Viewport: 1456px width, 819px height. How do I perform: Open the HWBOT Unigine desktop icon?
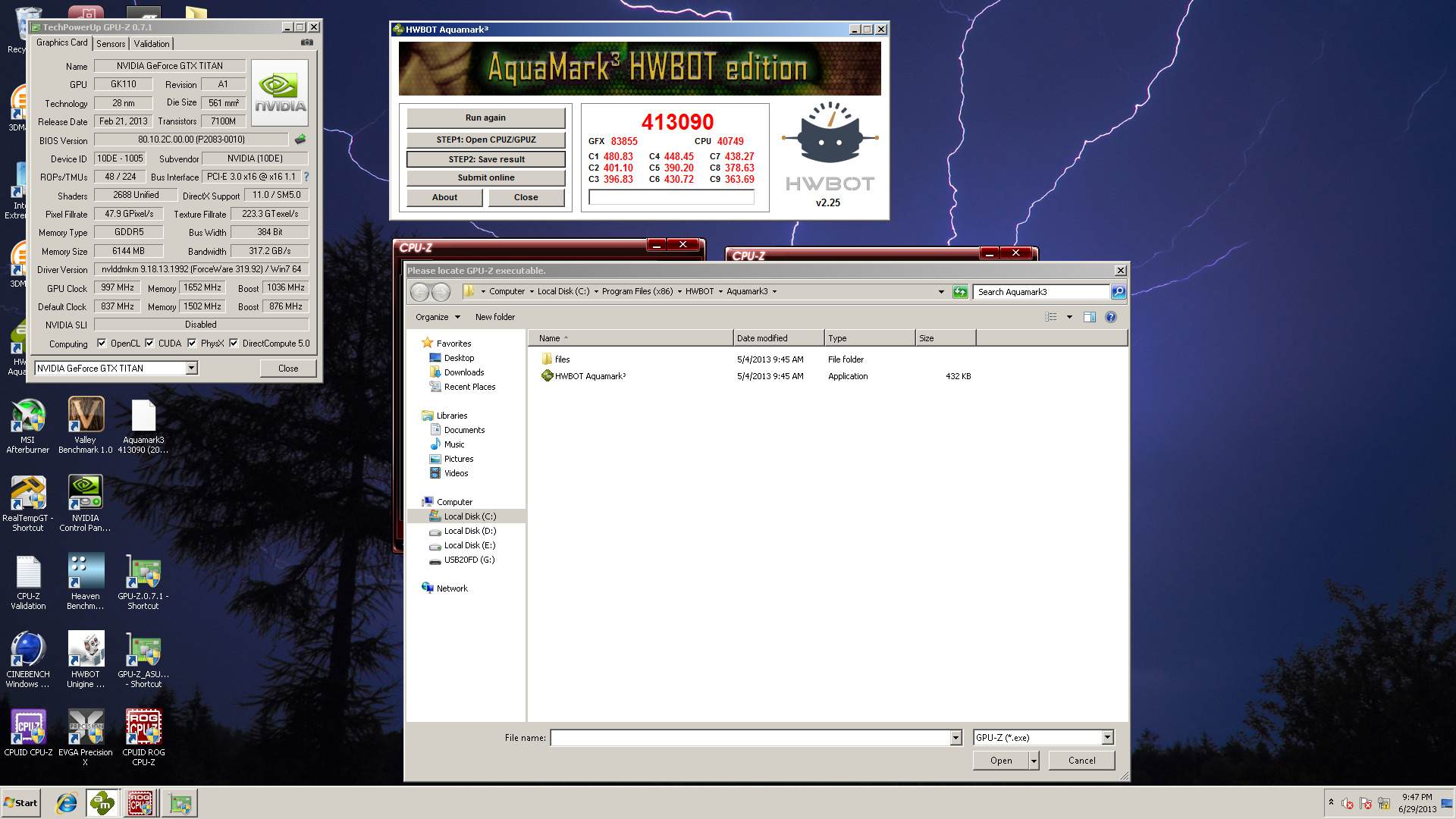(86, 661)
